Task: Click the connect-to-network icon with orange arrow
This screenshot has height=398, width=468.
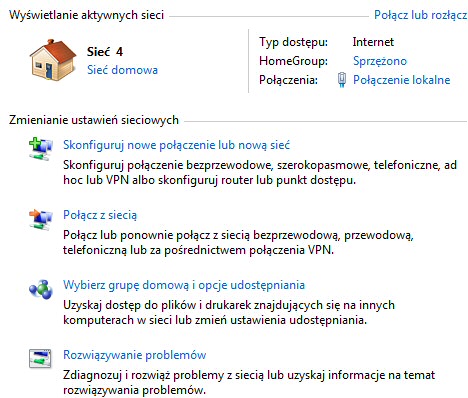Action: click(40, 219)
